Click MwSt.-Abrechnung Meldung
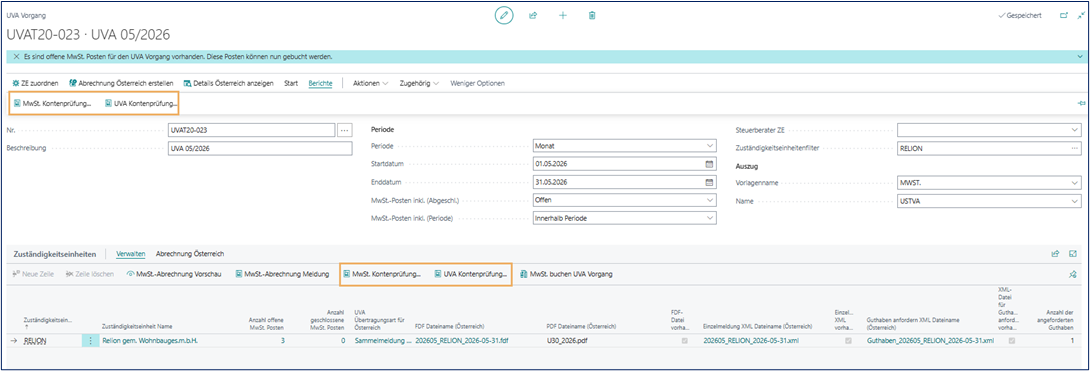The image size is (1090, 371). pos(282,274)
